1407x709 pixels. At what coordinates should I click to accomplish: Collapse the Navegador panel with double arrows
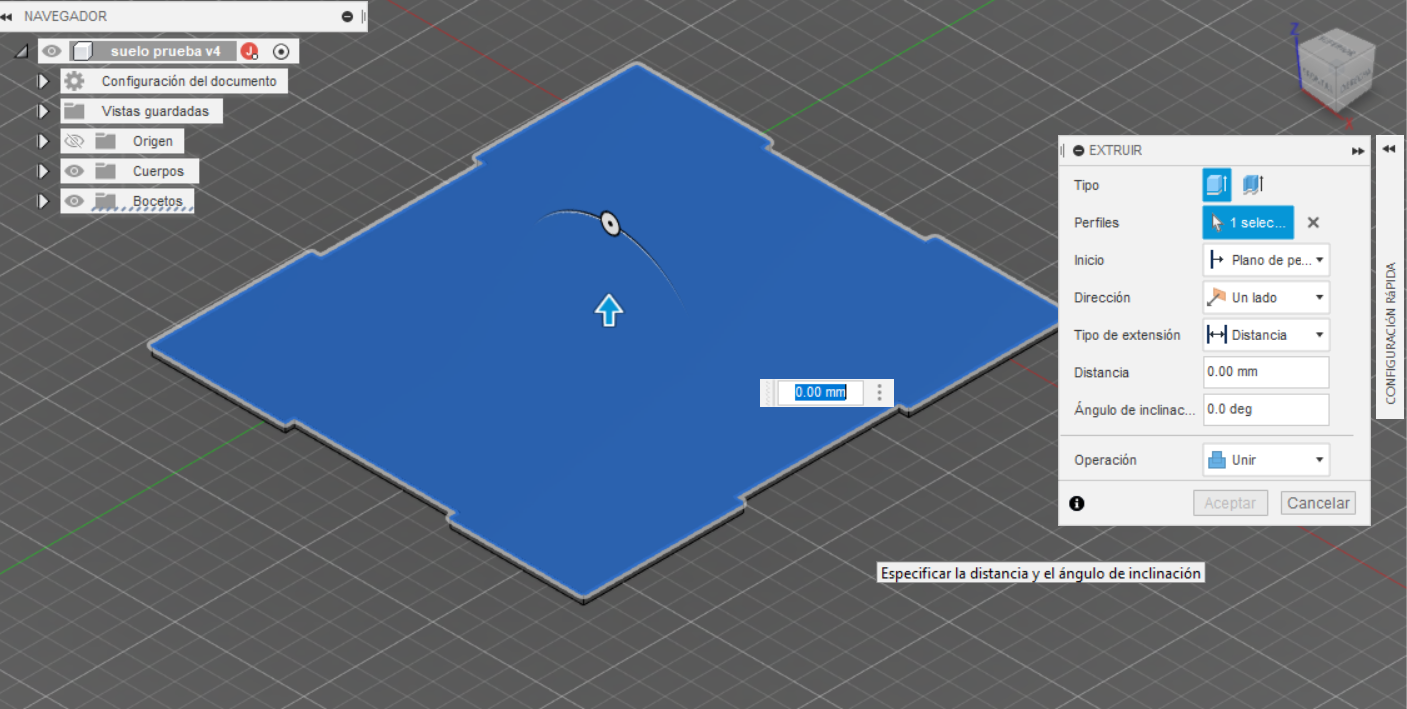click(x=7, y=16)
